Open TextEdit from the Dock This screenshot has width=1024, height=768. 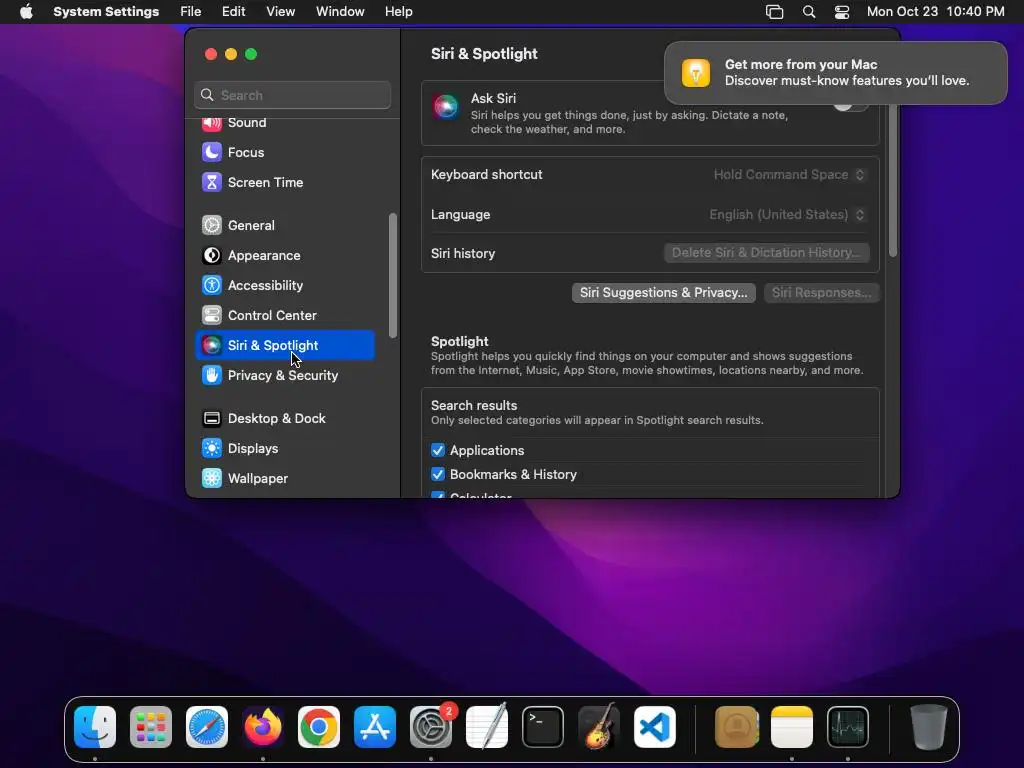pyautogui.click(x=487, y=727)
